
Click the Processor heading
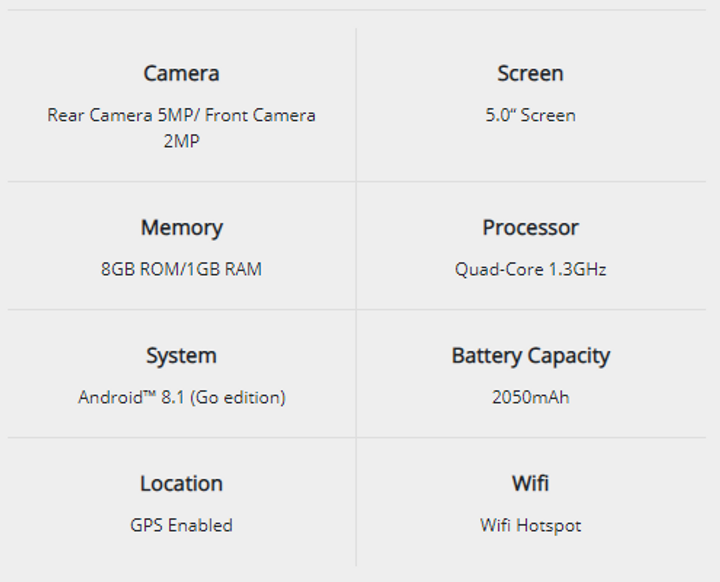point(530,227)
